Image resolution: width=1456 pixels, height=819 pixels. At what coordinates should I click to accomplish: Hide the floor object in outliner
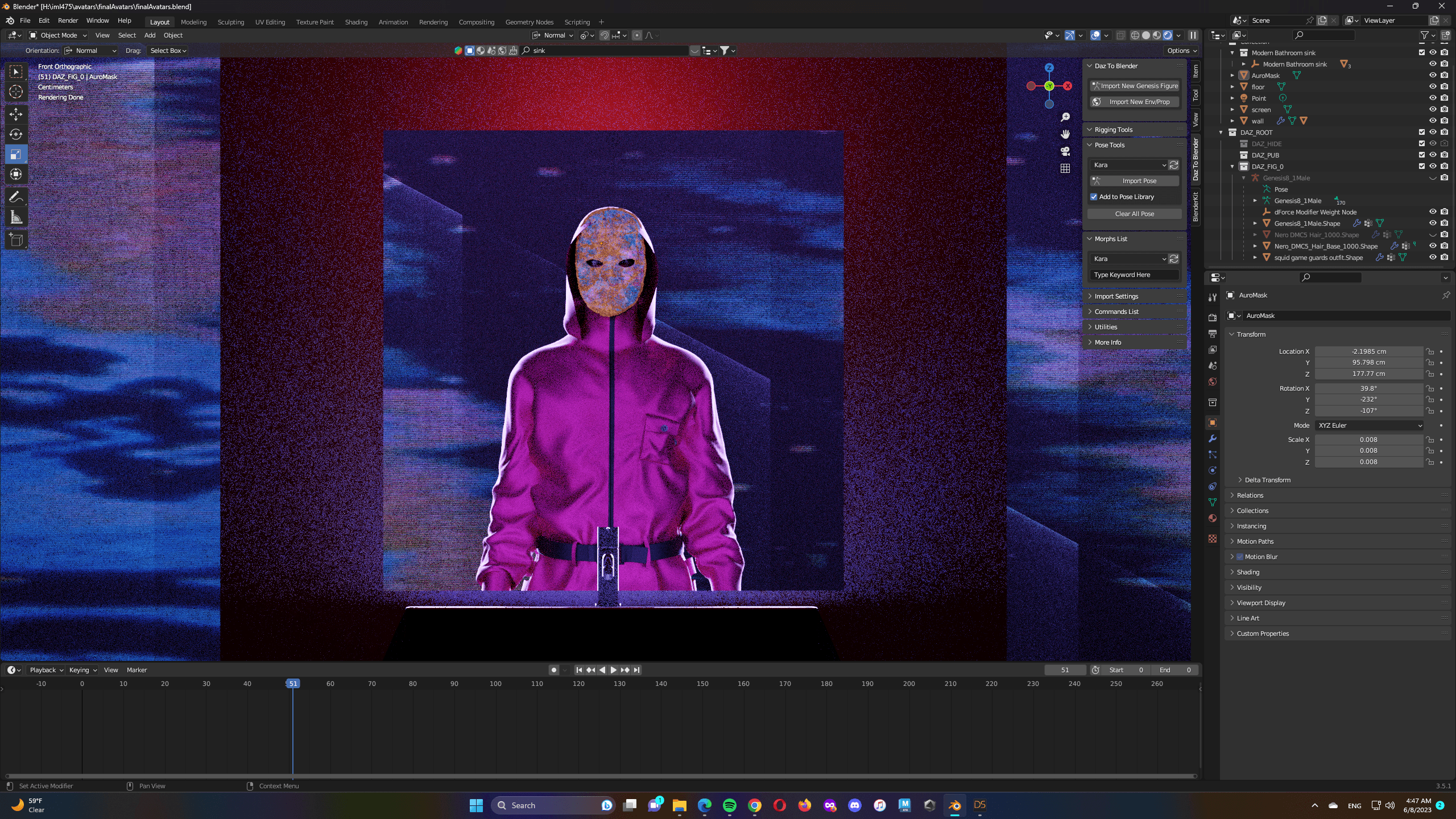click(x=1433, y=86)
